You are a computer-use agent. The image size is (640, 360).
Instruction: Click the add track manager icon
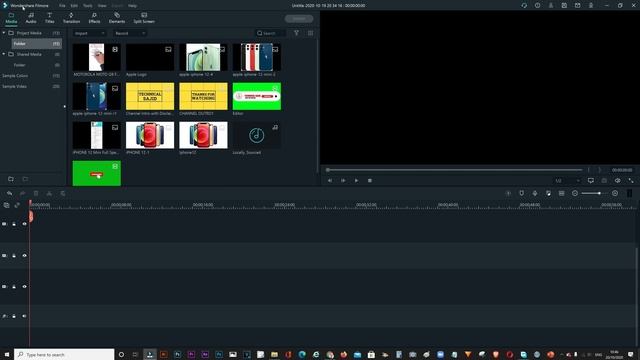pyautogui.click(x=7, y=205)
